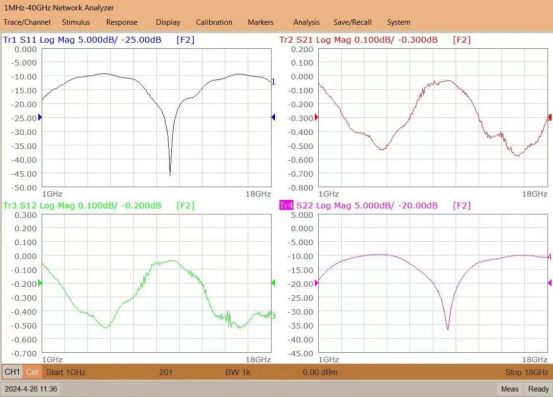Open the Save/Recall menu
Screen dimensions: 553x398
pyautogui.click(x=352, y=22)
